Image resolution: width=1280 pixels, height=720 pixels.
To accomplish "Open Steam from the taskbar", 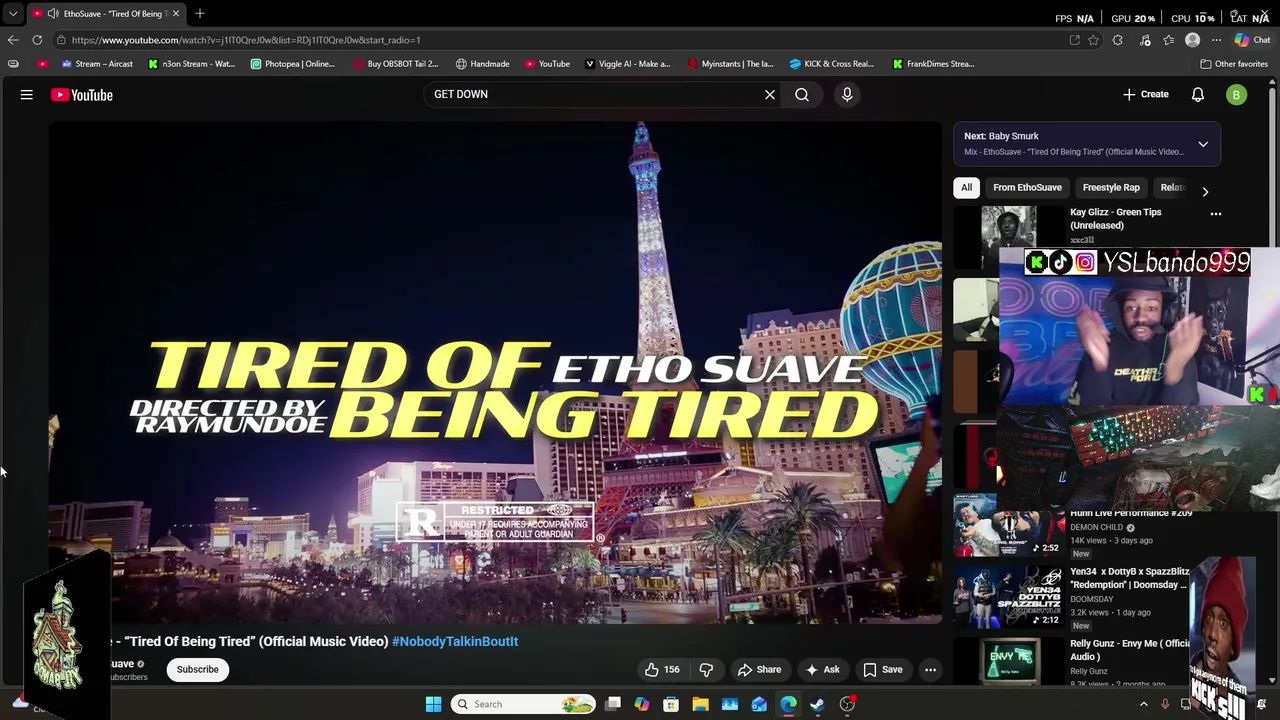I will [x=817, y=704].
